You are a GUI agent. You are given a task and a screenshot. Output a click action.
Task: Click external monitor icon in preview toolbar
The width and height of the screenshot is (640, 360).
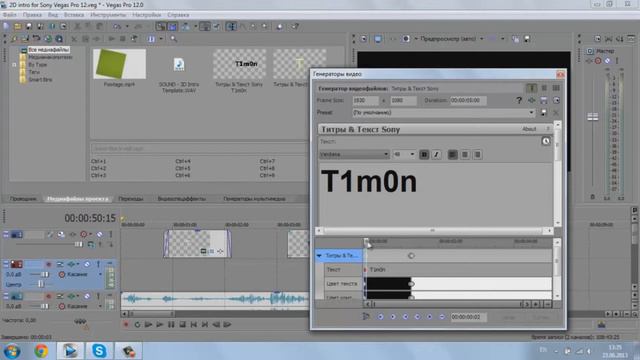tap(378, 39)
